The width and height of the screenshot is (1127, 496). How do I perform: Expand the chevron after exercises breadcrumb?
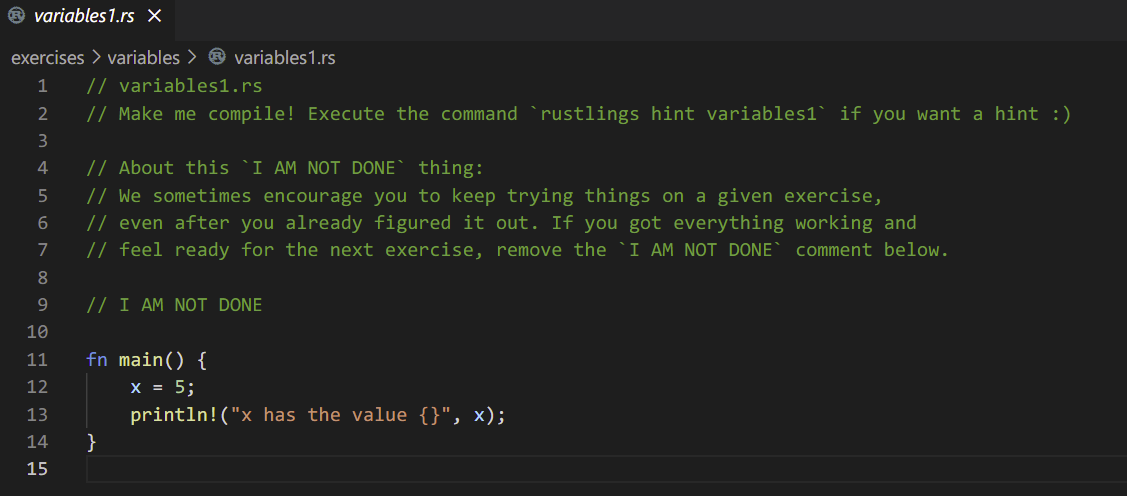pyautogui.click(x=96, y=57)
